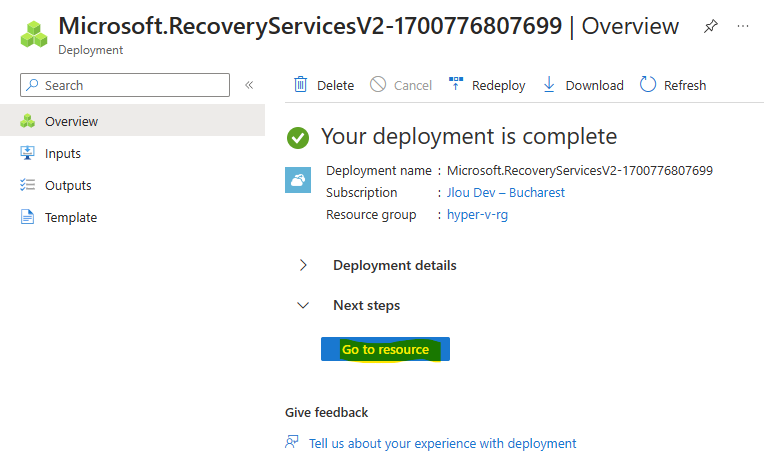Image resolution: width=764 pixels, height=472 pixels.
Task: Click the deployment cubes icon beside the title
Action: tap(34, 34)
